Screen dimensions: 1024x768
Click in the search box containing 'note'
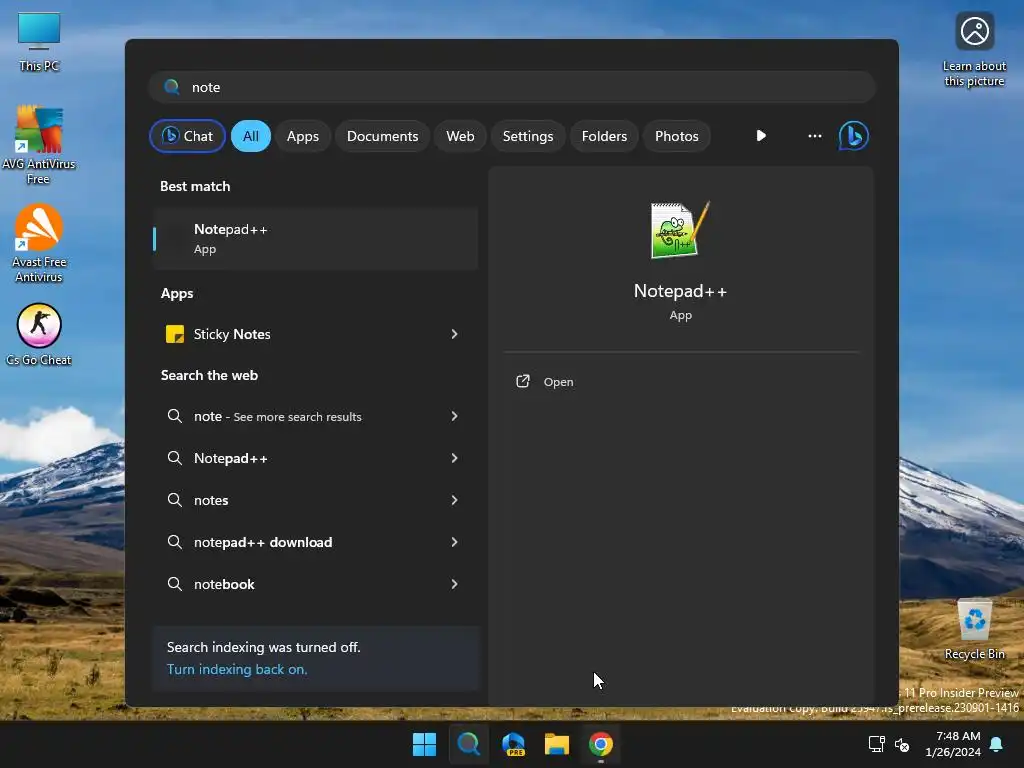click(512, 87)
